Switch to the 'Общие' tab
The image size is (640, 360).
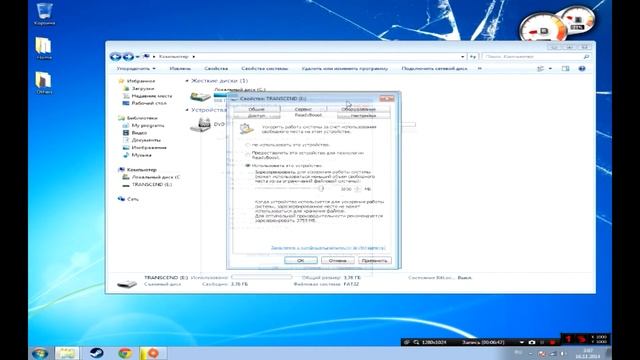click(256, 109)
